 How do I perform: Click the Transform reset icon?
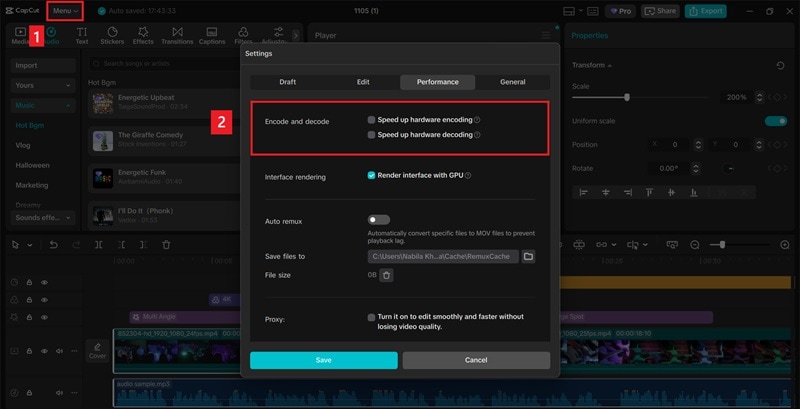(780, 65)
